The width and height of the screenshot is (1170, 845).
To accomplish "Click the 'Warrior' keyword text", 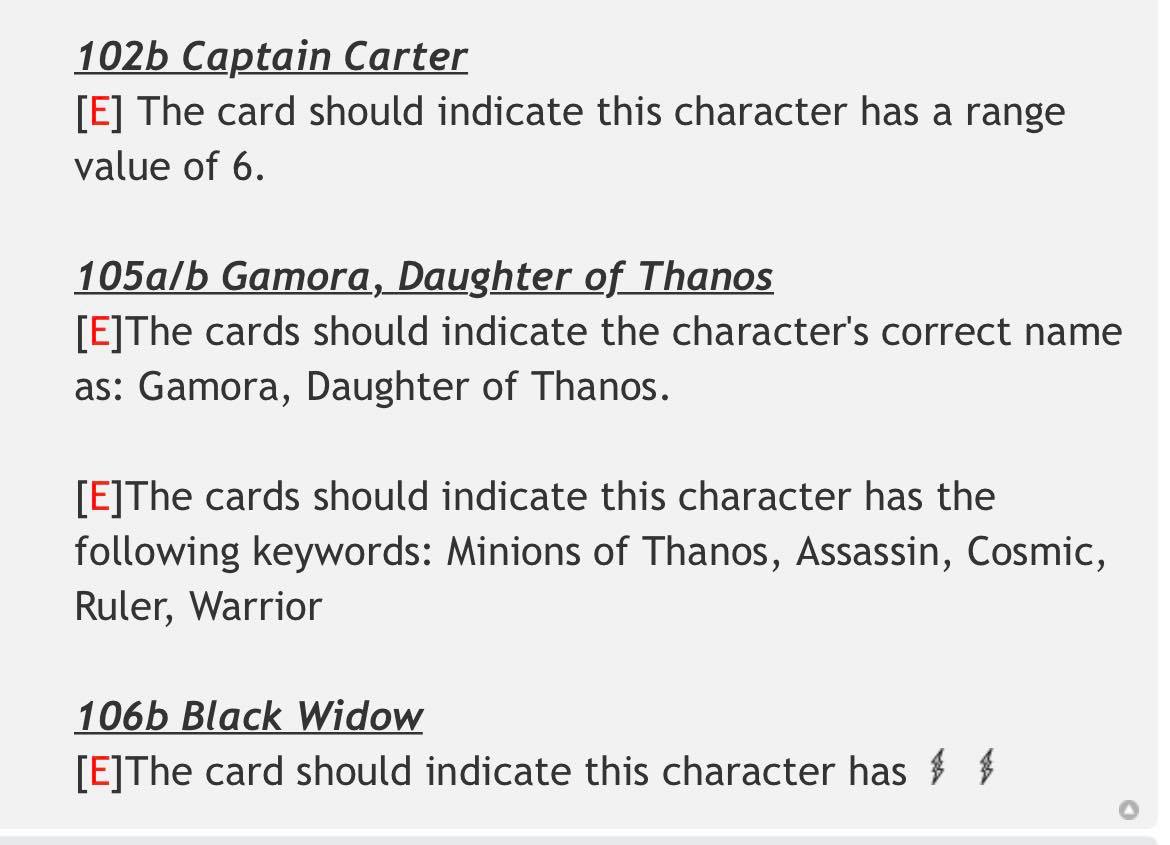I will tap(255, 606).
